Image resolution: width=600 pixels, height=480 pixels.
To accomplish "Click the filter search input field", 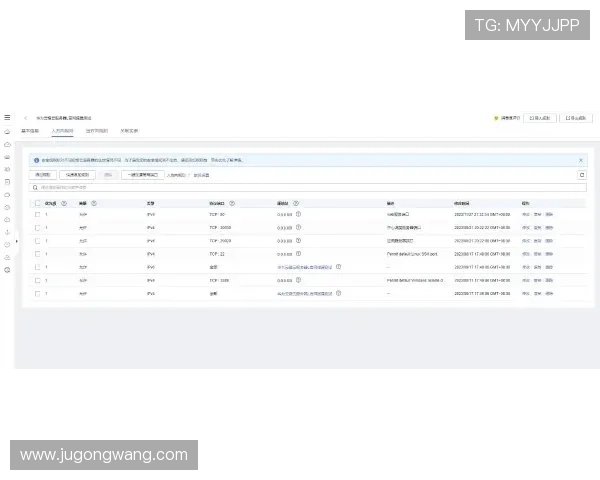I will (x=300, y=187).
